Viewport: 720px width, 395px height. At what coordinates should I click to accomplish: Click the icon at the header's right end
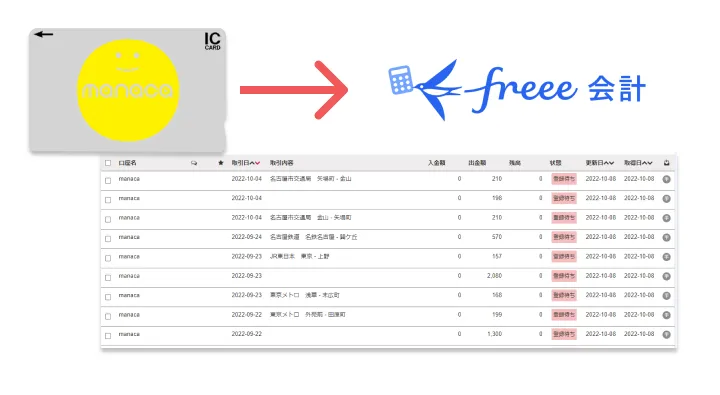coord(666,163)
